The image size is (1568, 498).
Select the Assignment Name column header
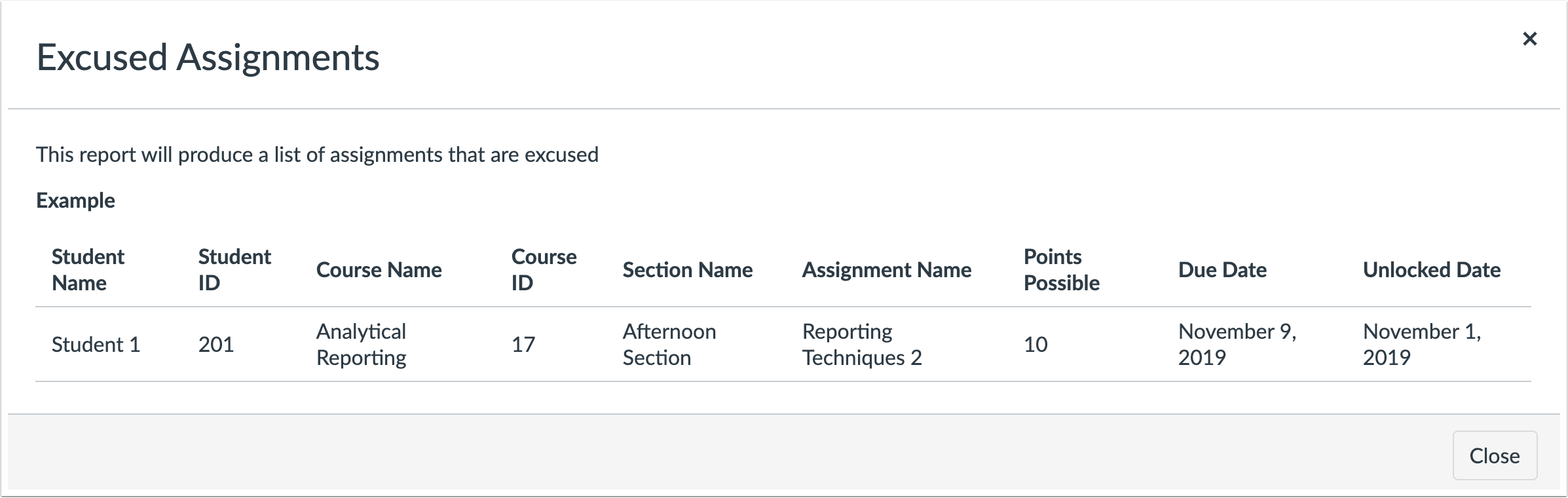click(887, 269)
